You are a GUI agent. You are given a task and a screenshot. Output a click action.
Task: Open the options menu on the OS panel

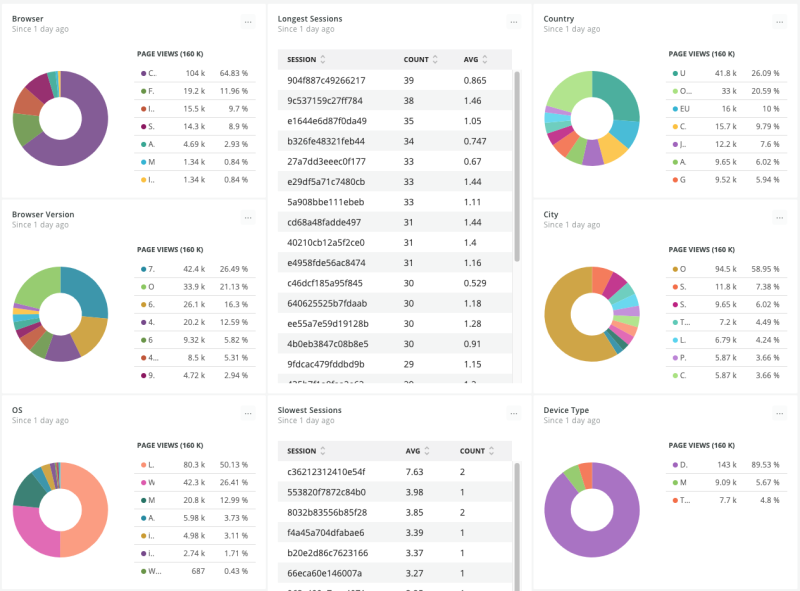click(248, 413)
